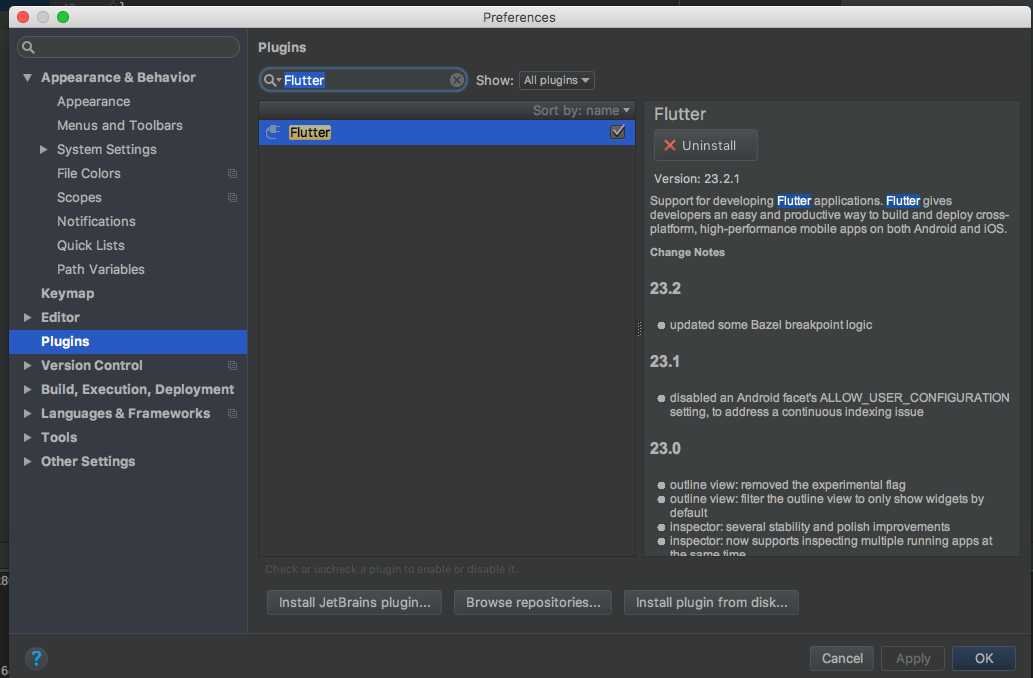Close the Preferences window
The height and width of the screenshot is (678, 1033).
click(x=23, y=17)
